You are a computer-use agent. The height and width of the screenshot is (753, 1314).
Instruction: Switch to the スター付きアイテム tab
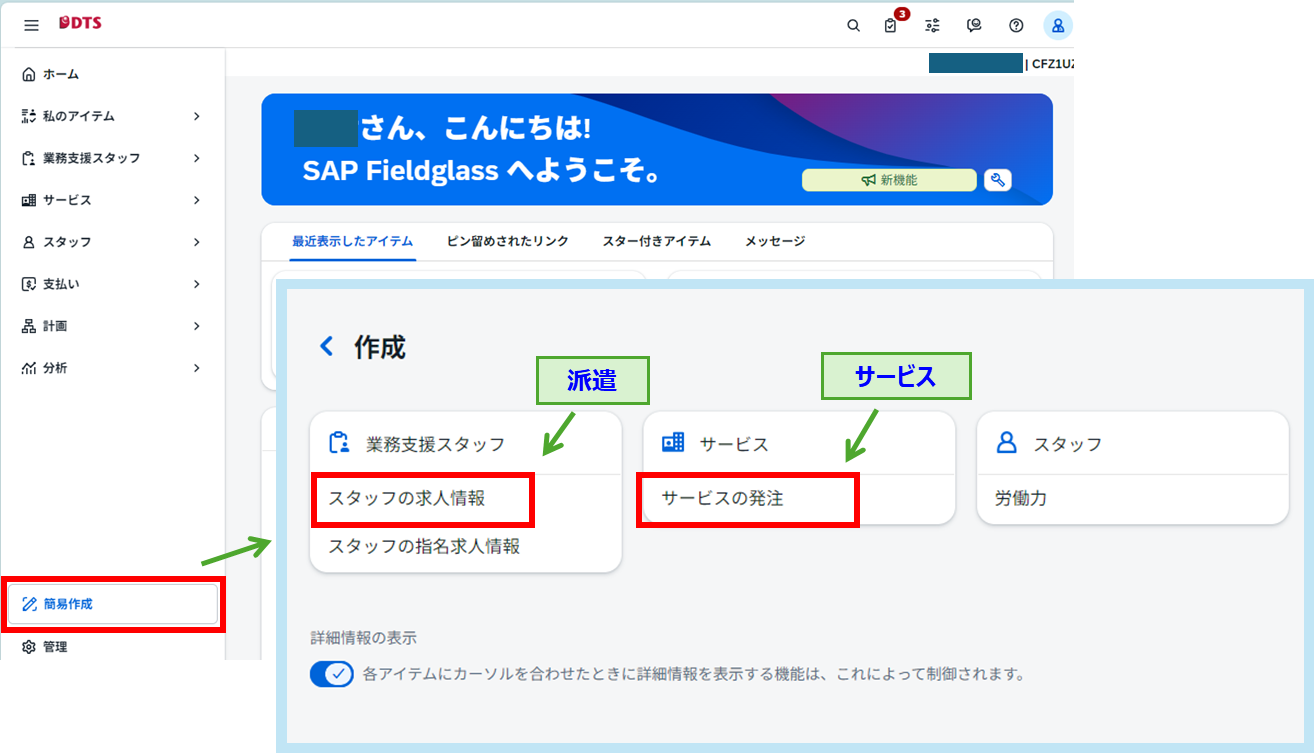tap(656, 241)
